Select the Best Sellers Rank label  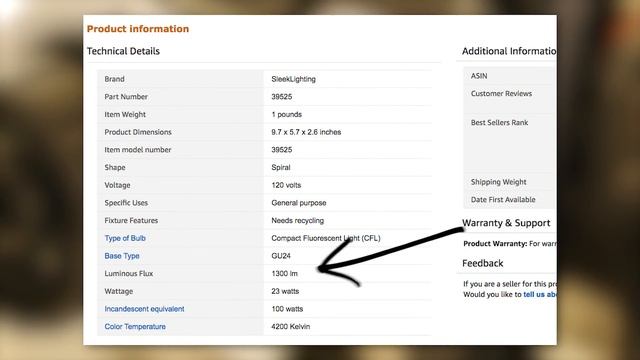click(499, 122)
